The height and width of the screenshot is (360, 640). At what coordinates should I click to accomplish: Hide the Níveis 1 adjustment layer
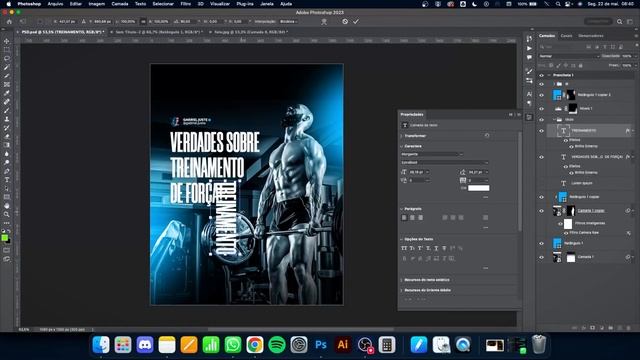[x=542, y=109]
